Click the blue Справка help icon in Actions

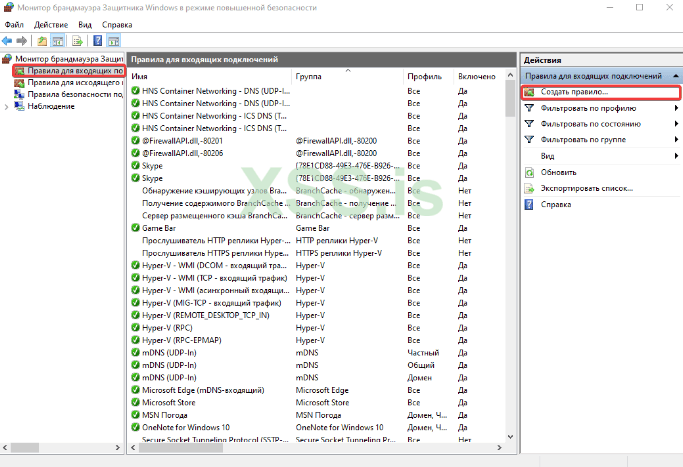pyautogui.click(x=529, y=204)
